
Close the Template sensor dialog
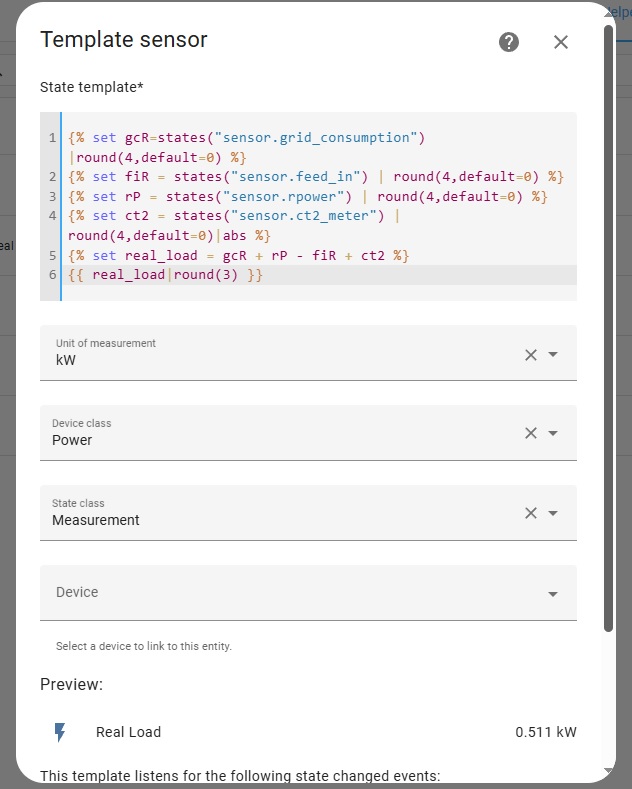click(x=561, y=42)
